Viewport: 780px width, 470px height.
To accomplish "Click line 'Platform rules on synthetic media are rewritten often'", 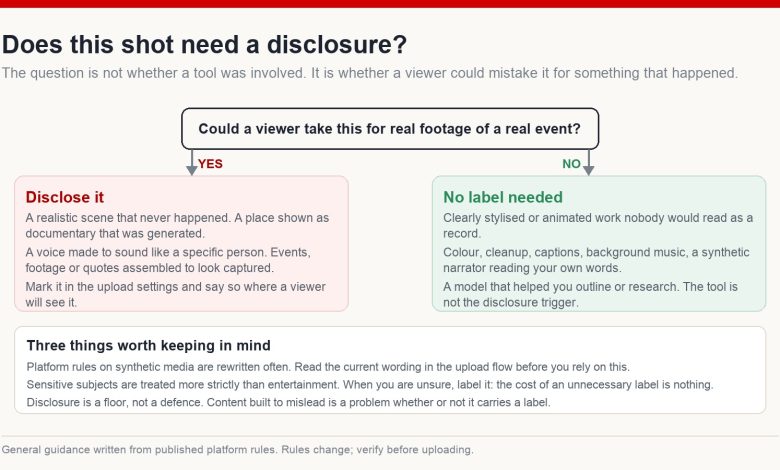I will [328, 367].
